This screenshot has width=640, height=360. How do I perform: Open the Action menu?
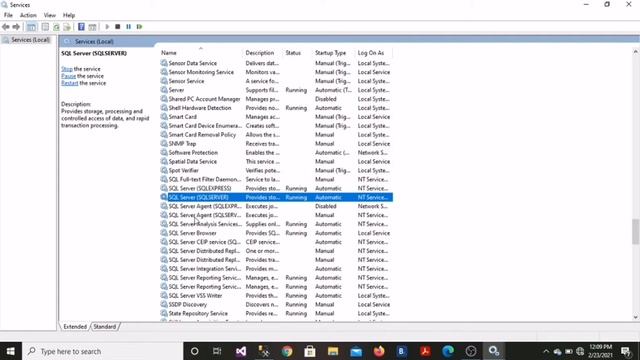pyautogui.click(x=28, y=15)
